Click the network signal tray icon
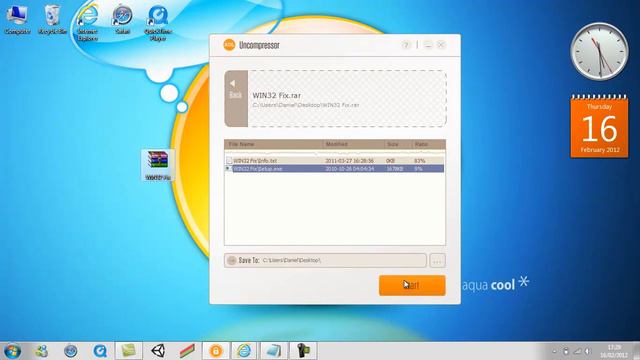The width and height of the screenshot is (640, 360). [x=577, y=351]
